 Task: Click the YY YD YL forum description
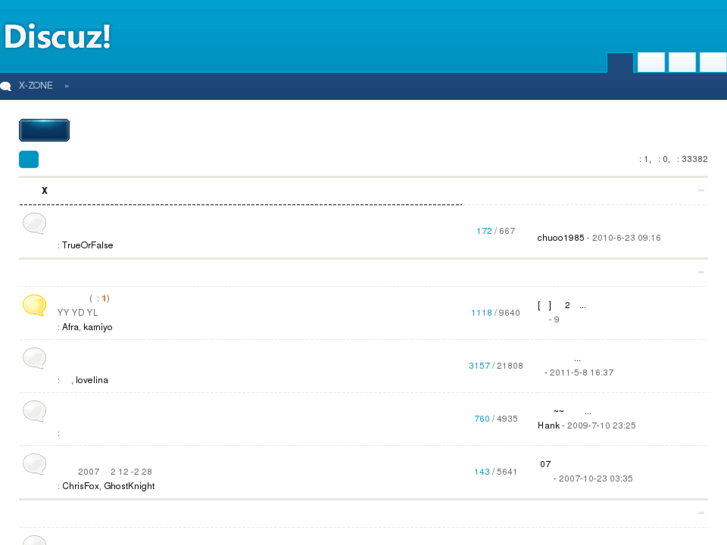pos(77,313)
